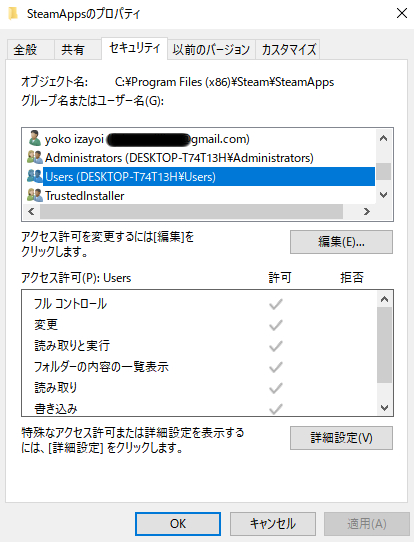This screenshot has height=542, width=414.
Task: Select the Users group entry
Action: (201, 177)
